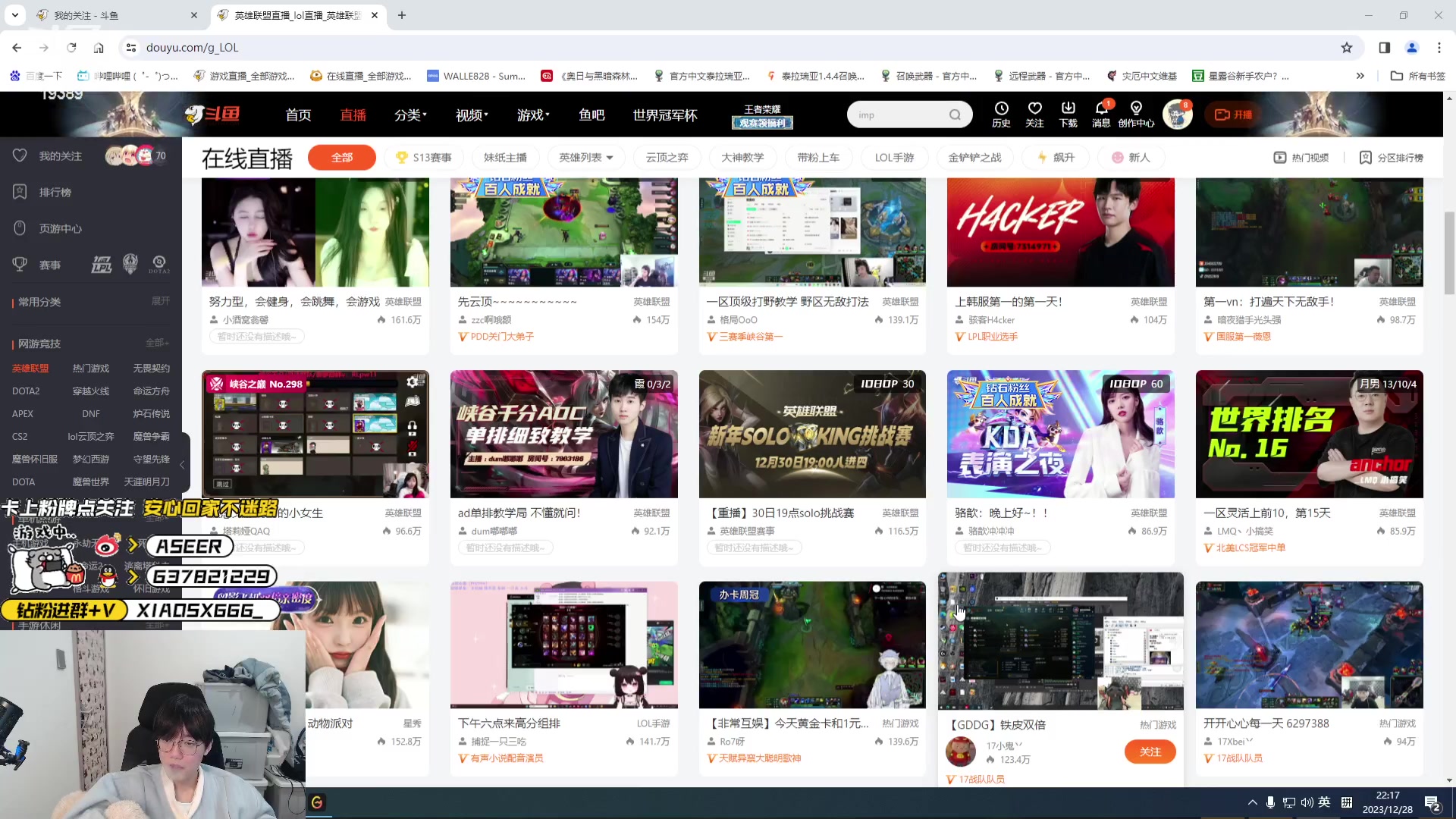Open the 世界排名 No.16 stream thumbnail
The image size is (1456, 819).
pos(1309,434)
